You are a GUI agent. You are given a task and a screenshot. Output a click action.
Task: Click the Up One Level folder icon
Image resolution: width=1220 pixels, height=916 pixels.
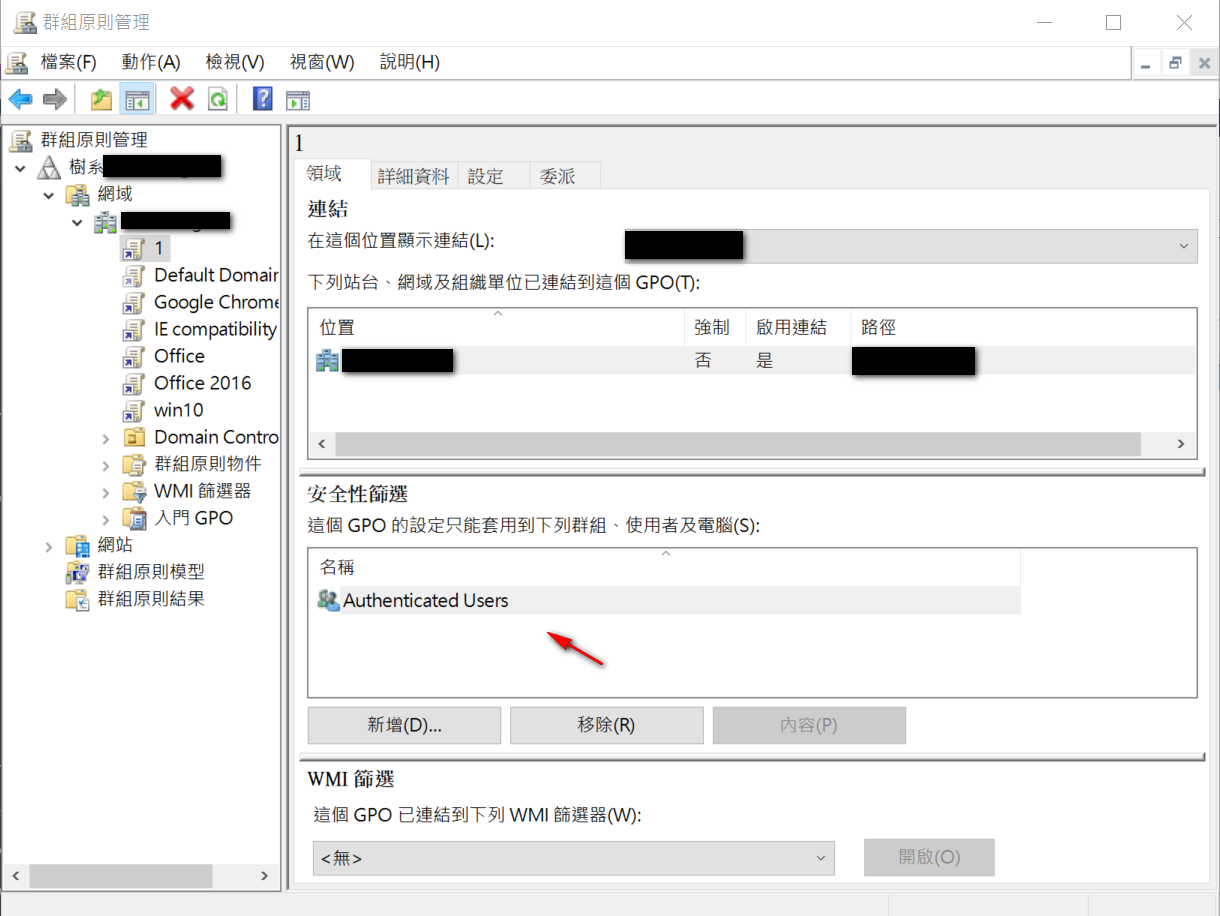(101, 99)
